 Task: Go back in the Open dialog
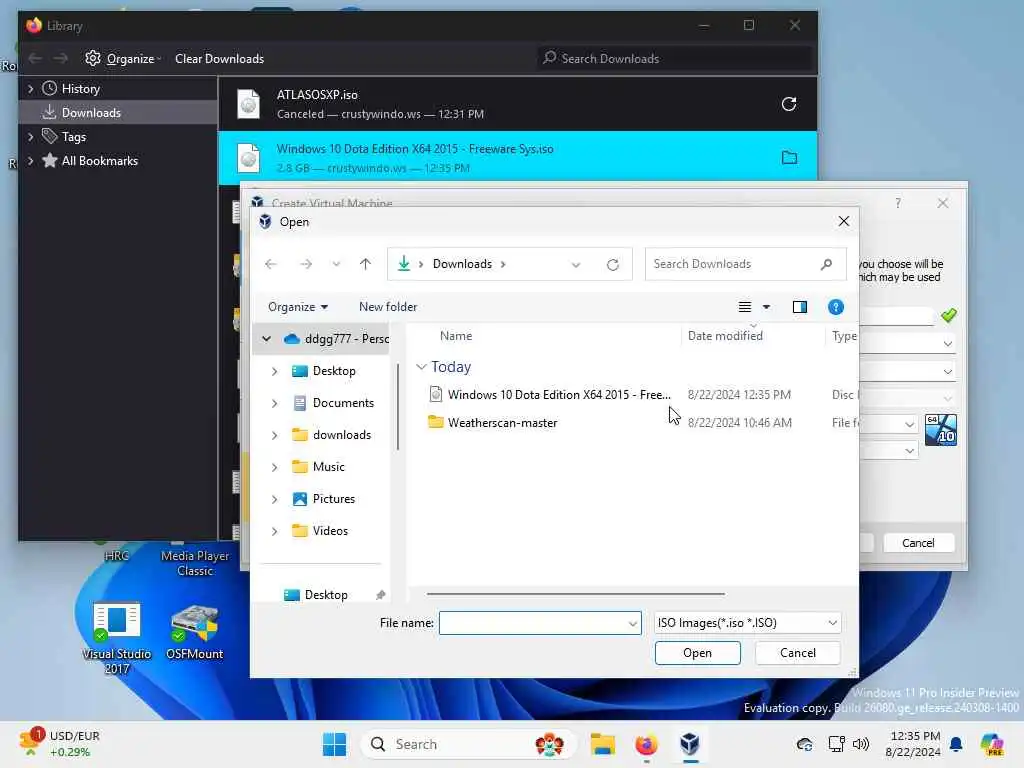(270, 264)
